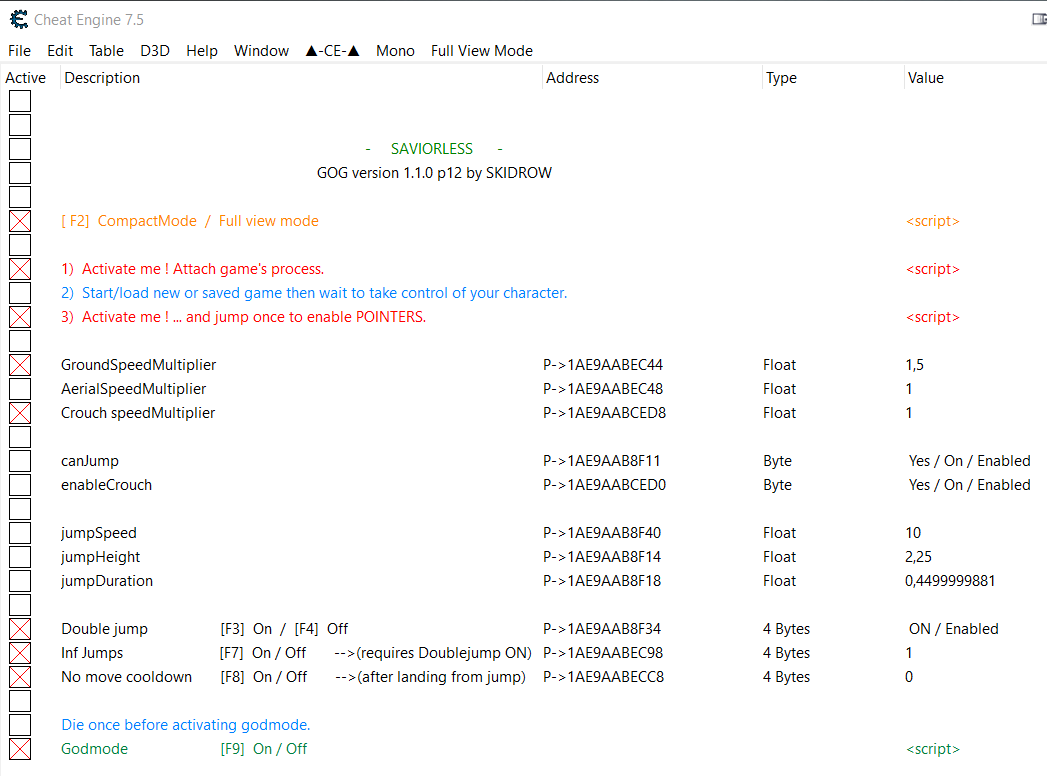Open the D3D menu
The image size is (1047, 776).
click(x=155, y=51)
